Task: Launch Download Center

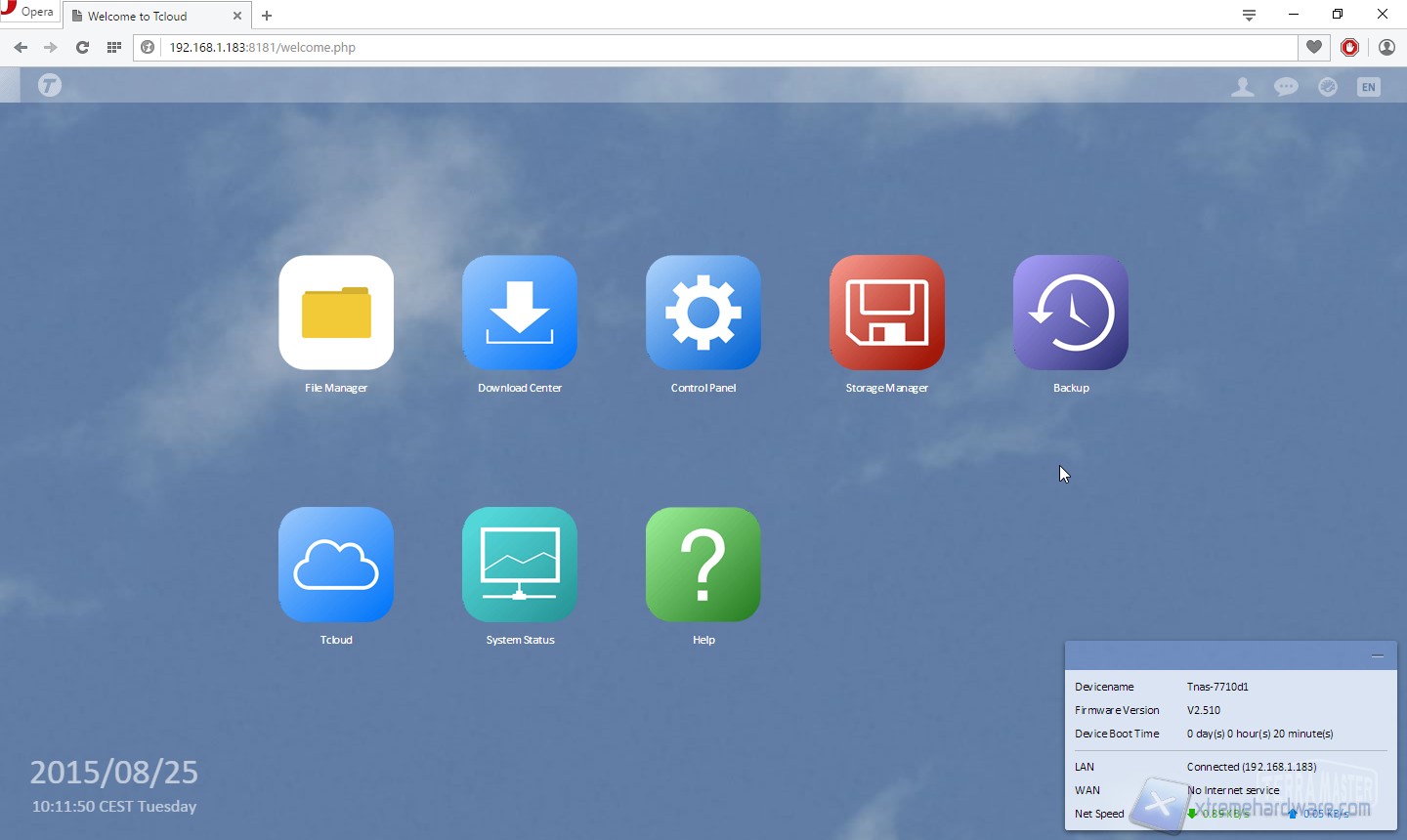Action: click(x=520, y=313)
